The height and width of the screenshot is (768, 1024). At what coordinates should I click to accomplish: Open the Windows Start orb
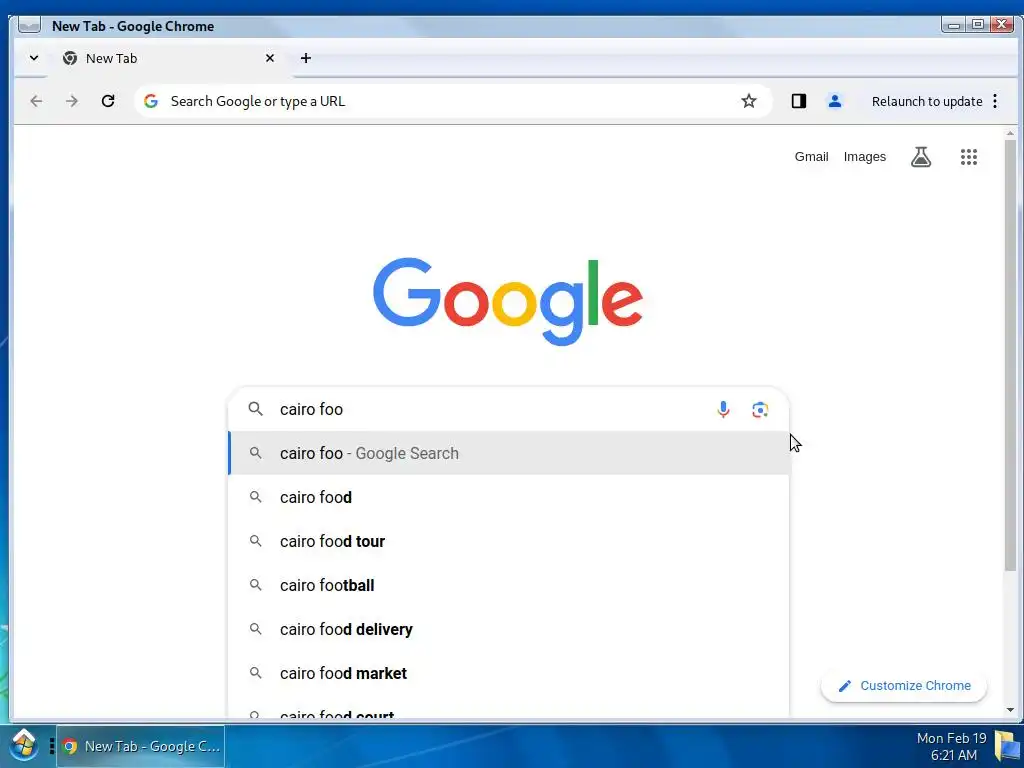[24, 745]
